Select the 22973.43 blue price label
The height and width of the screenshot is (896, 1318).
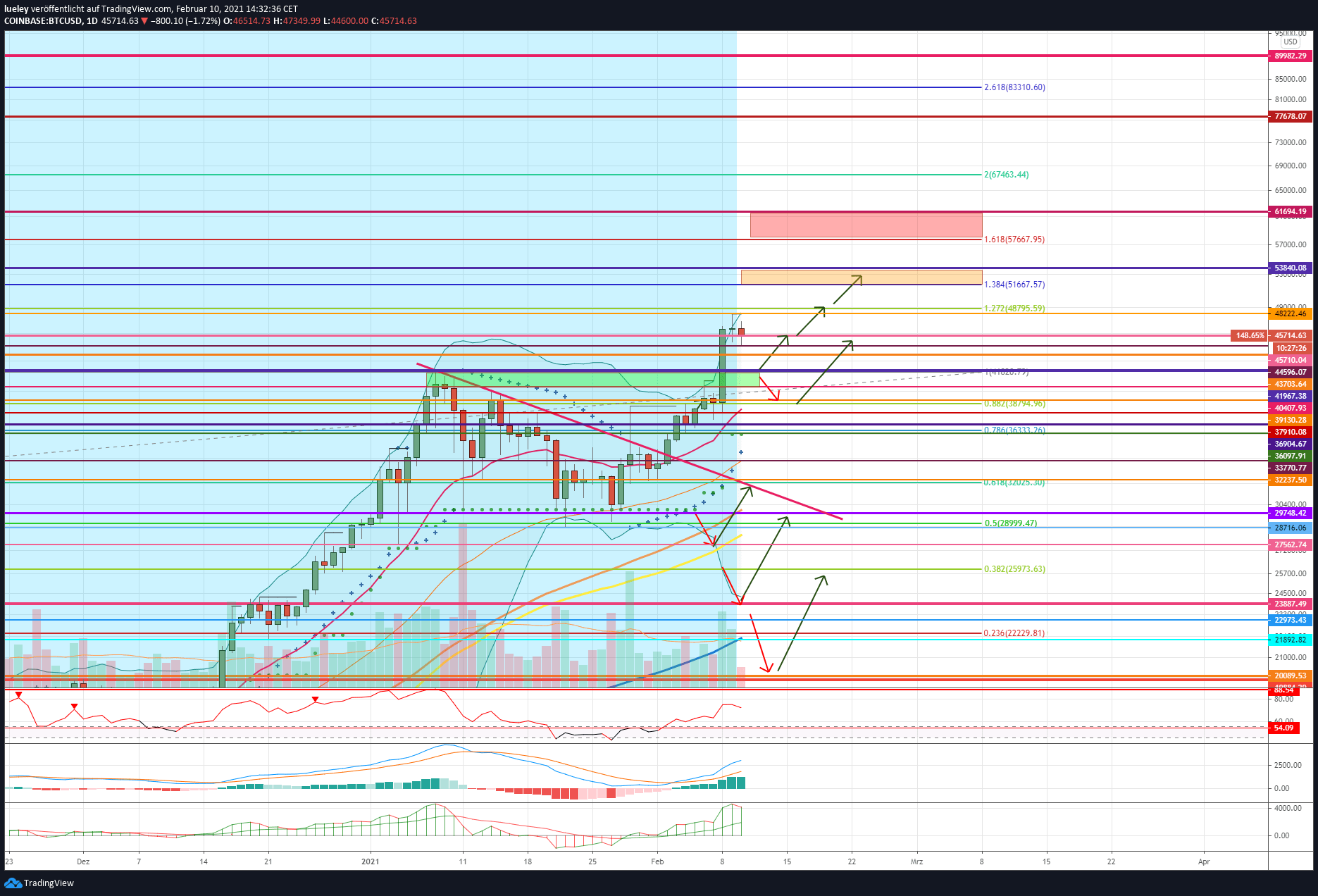point(1291,620)
